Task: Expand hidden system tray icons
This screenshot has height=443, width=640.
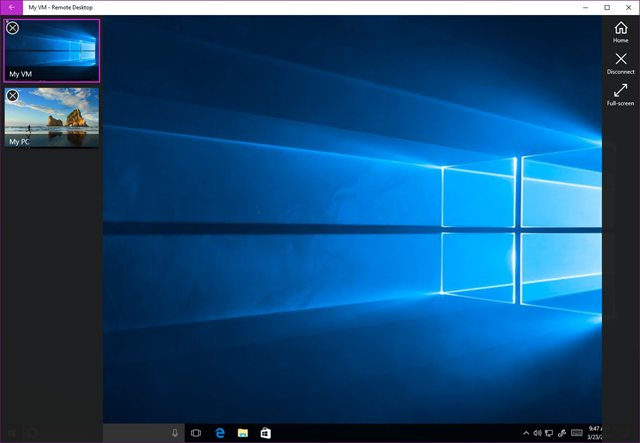Action: click(526, 433)
